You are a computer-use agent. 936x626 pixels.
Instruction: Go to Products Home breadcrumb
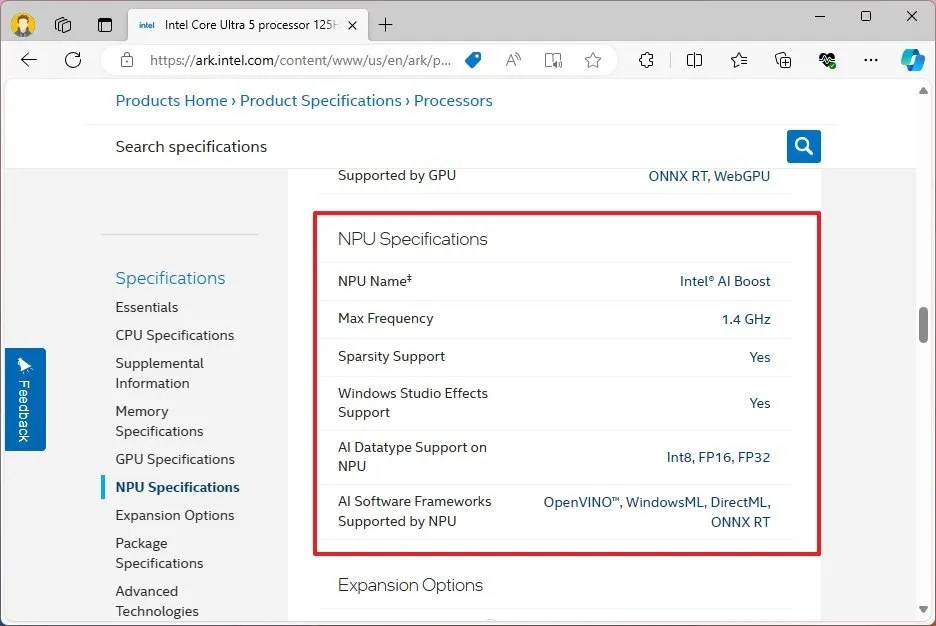171,100
